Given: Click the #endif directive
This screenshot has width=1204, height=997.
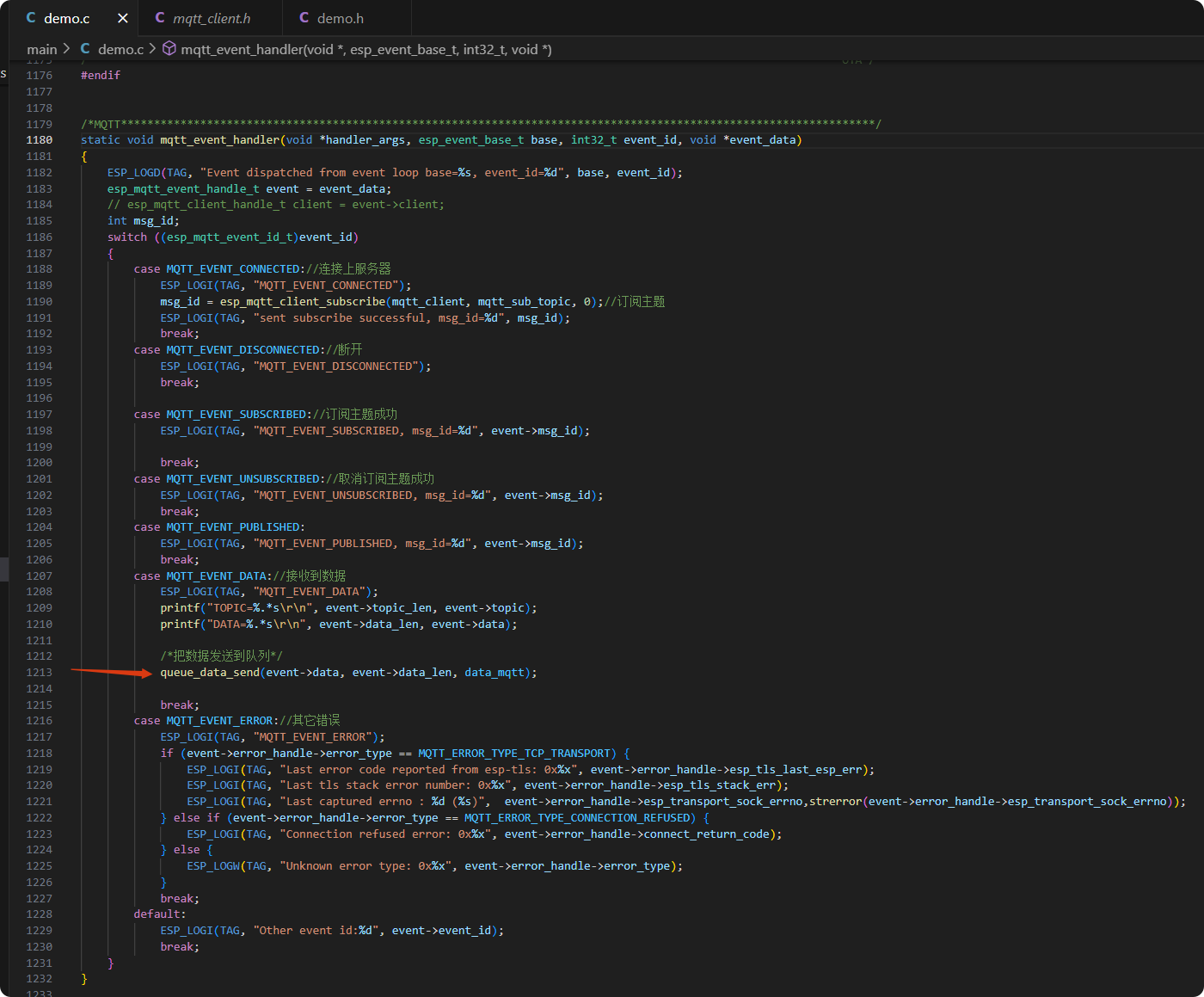Looking at the screenshot, I should point(101,76).
